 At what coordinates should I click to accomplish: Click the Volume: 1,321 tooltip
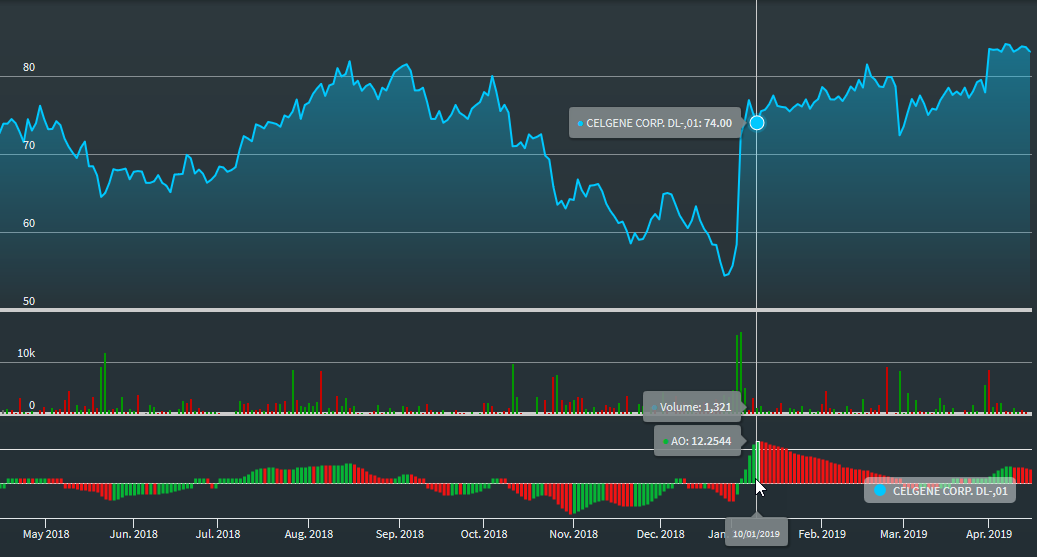click(694, 407)
